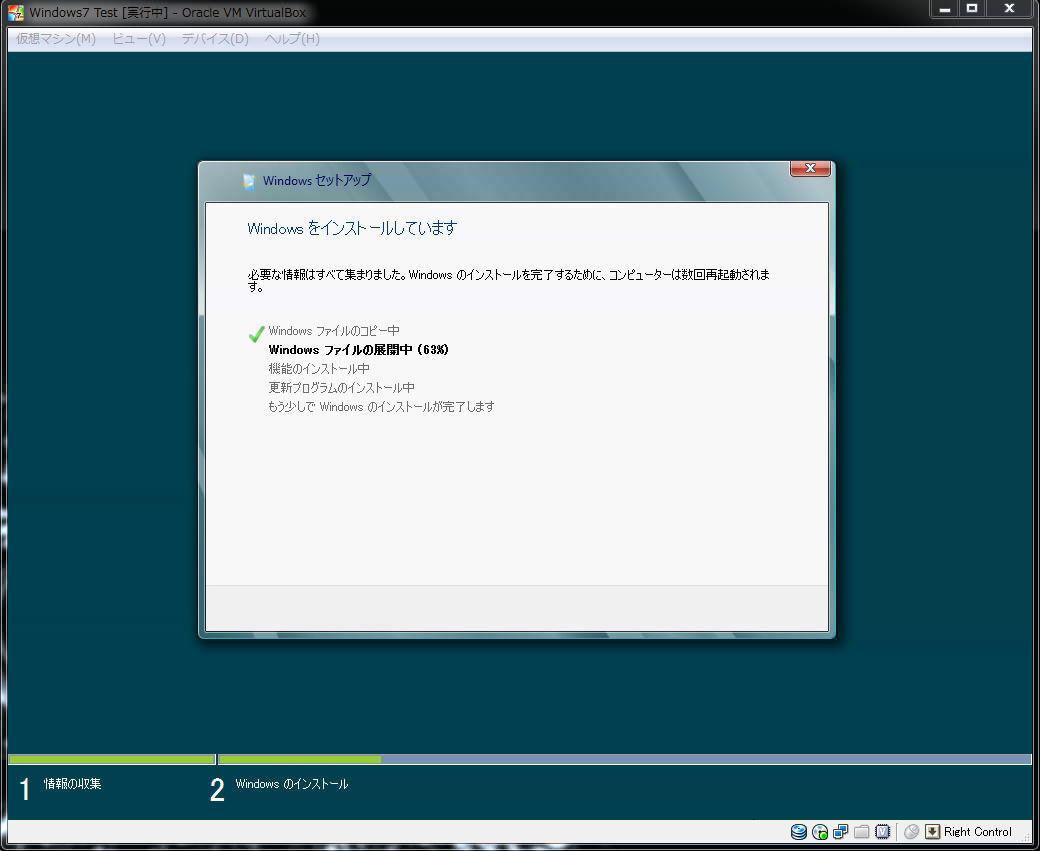This screenshot has height=851, width=1040.
Task: Click the Windows セットアップ title icon
Action: (249, 181)
